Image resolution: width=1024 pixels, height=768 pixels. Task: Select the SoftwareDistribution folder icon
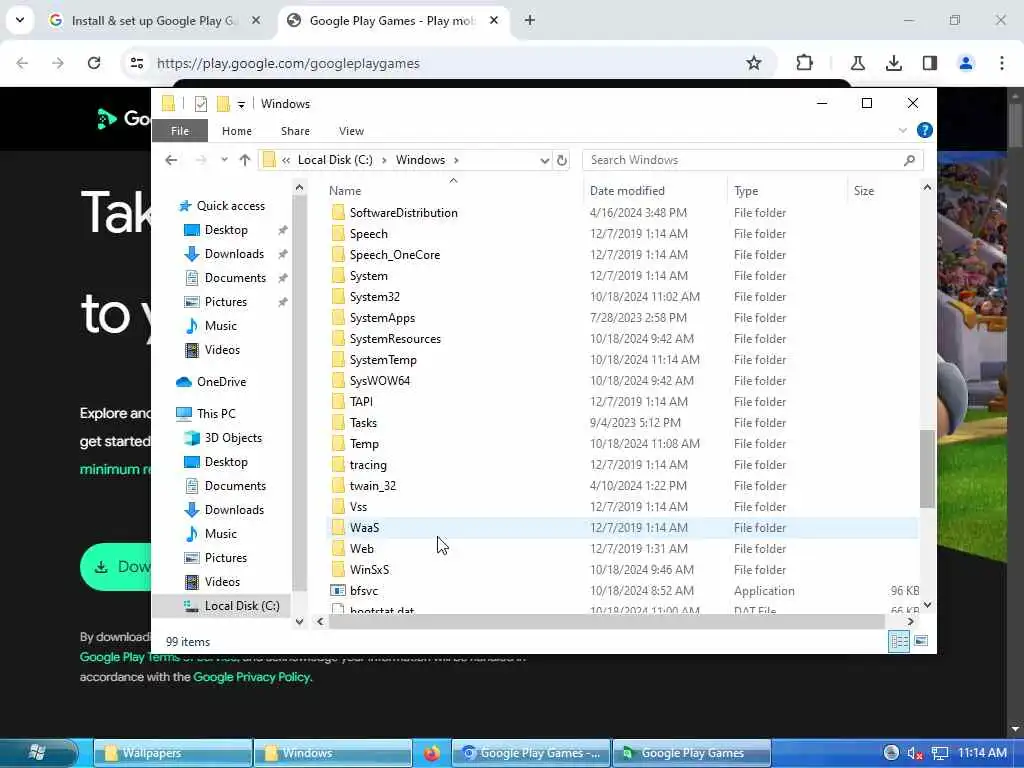[x=338, y=213]
